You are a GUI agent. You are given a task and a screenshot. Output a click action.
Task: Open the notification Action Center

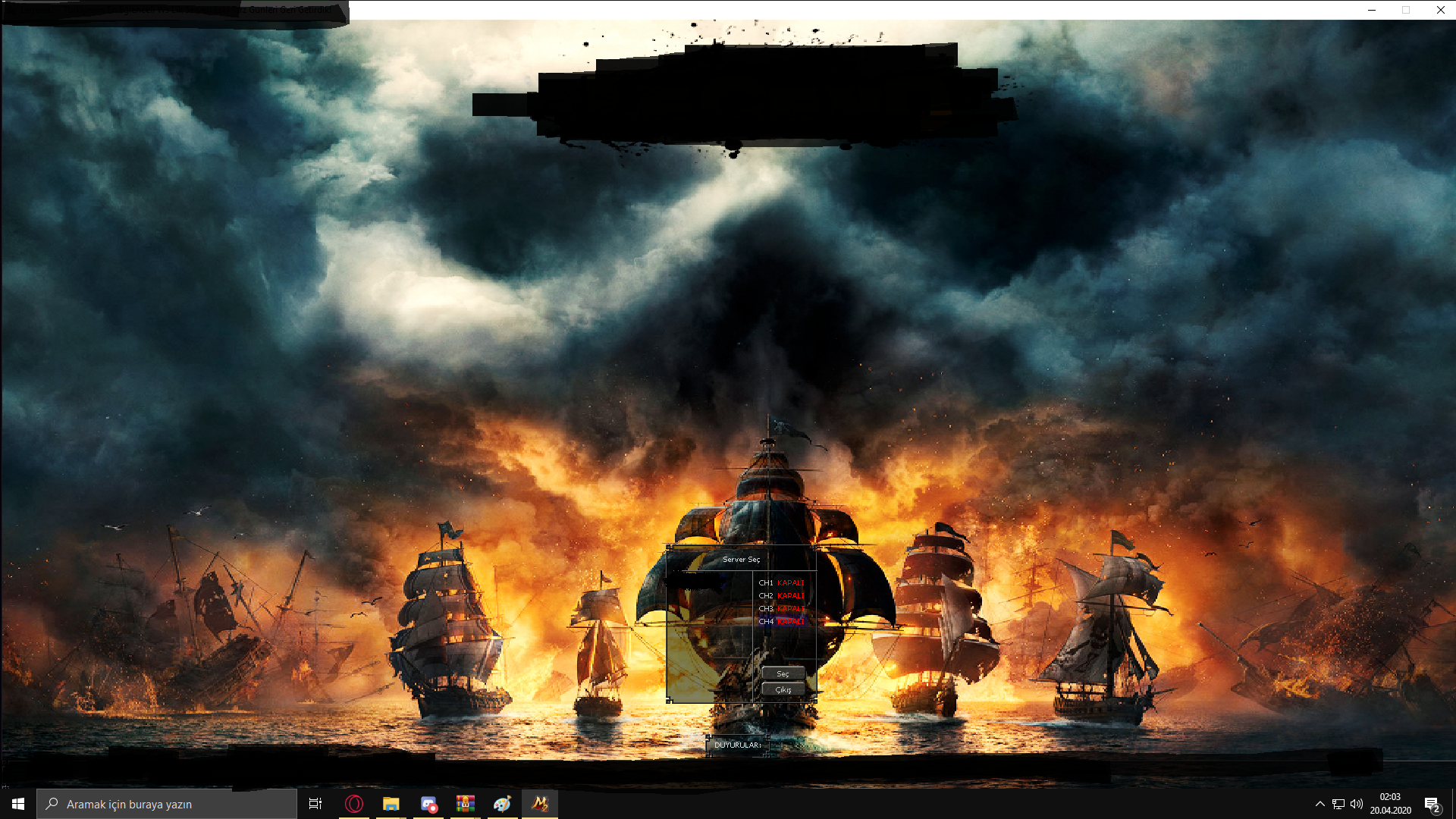point(1432,804)
